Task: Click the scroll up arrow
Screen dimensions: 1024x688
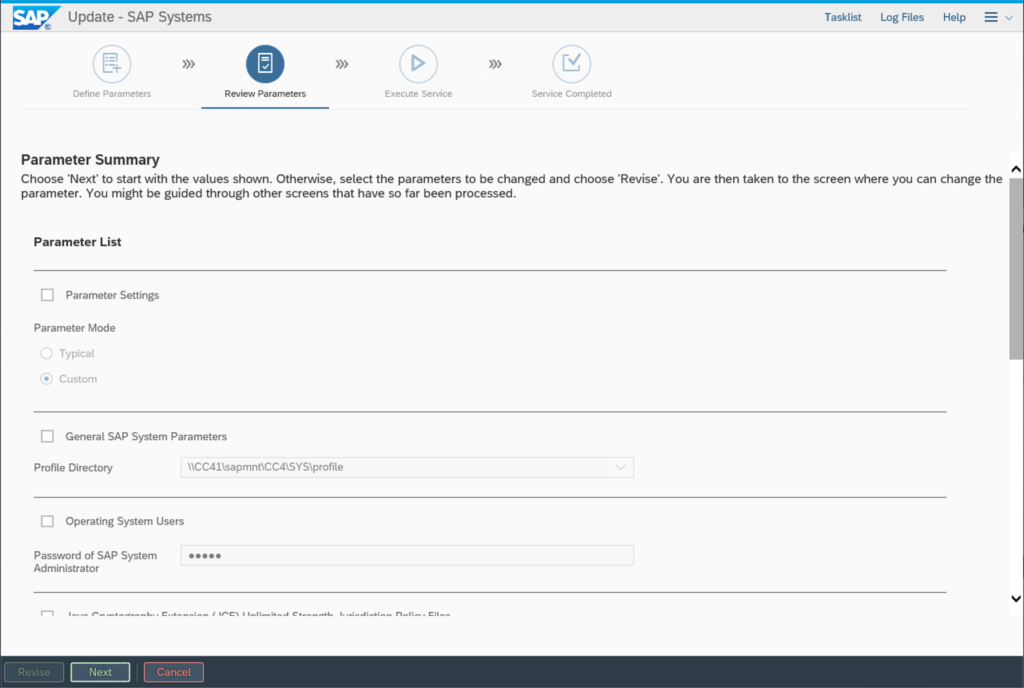Action: point(1016,169)
